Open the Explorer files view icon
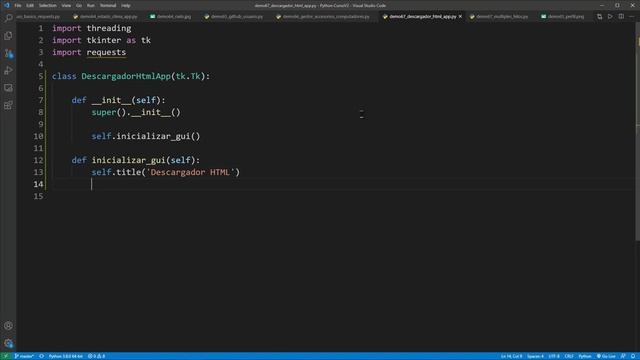Screen dimensions: 640x360 (8, 36)
